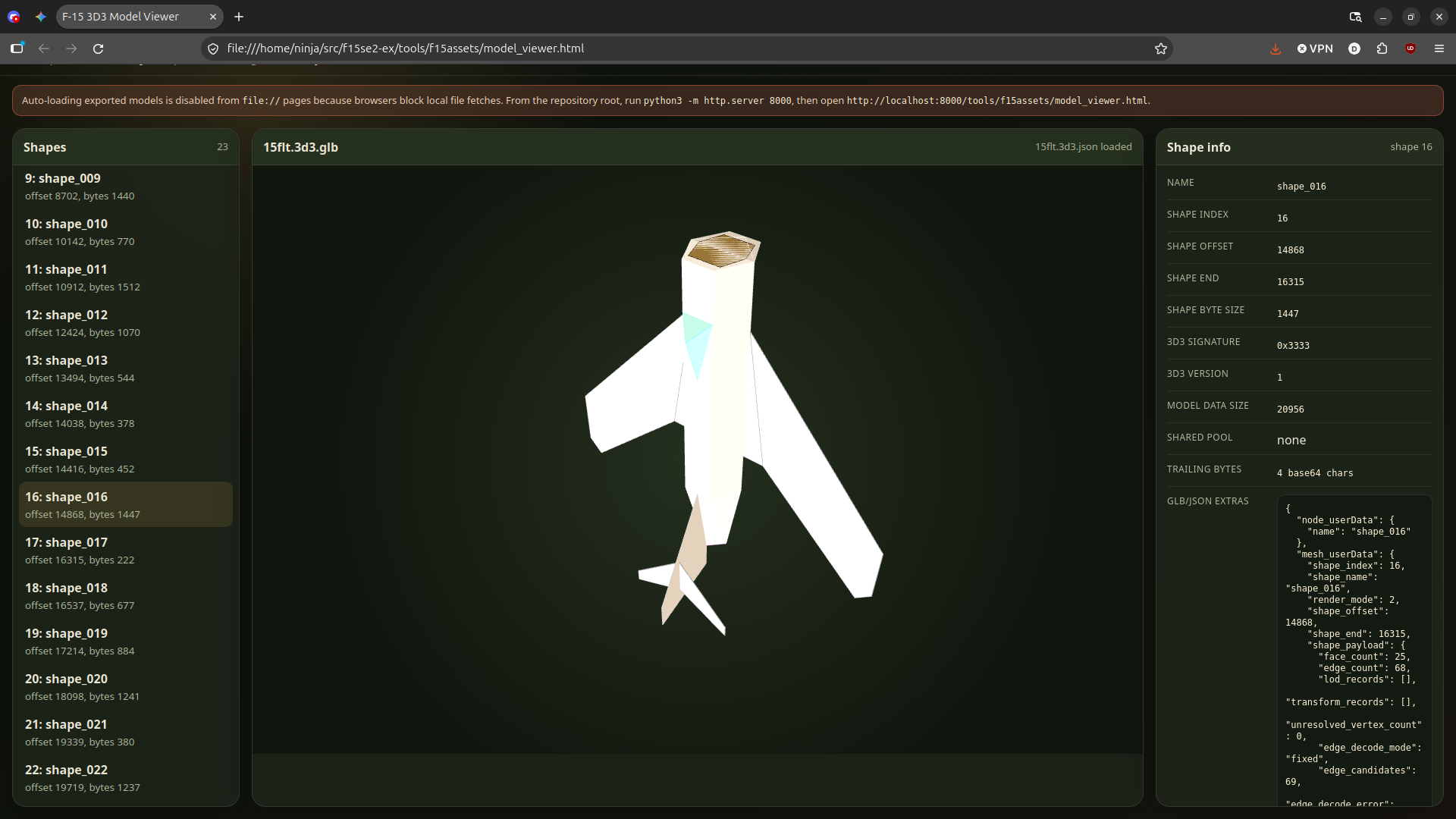Viewport: 1456px width, 819px height.
Task: Open the new tab plus button
Action: coord(239,17)
